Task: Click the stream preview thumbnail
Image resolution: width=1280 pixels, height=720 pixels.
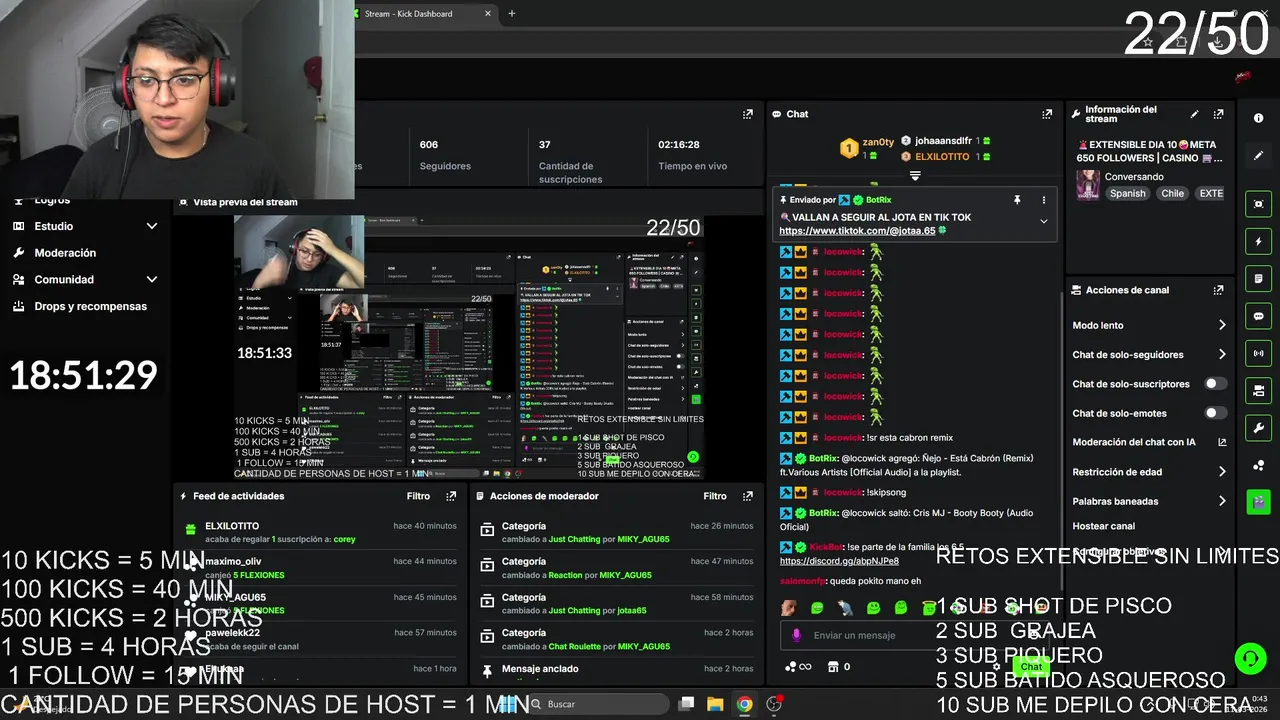Action: point(468,347)
